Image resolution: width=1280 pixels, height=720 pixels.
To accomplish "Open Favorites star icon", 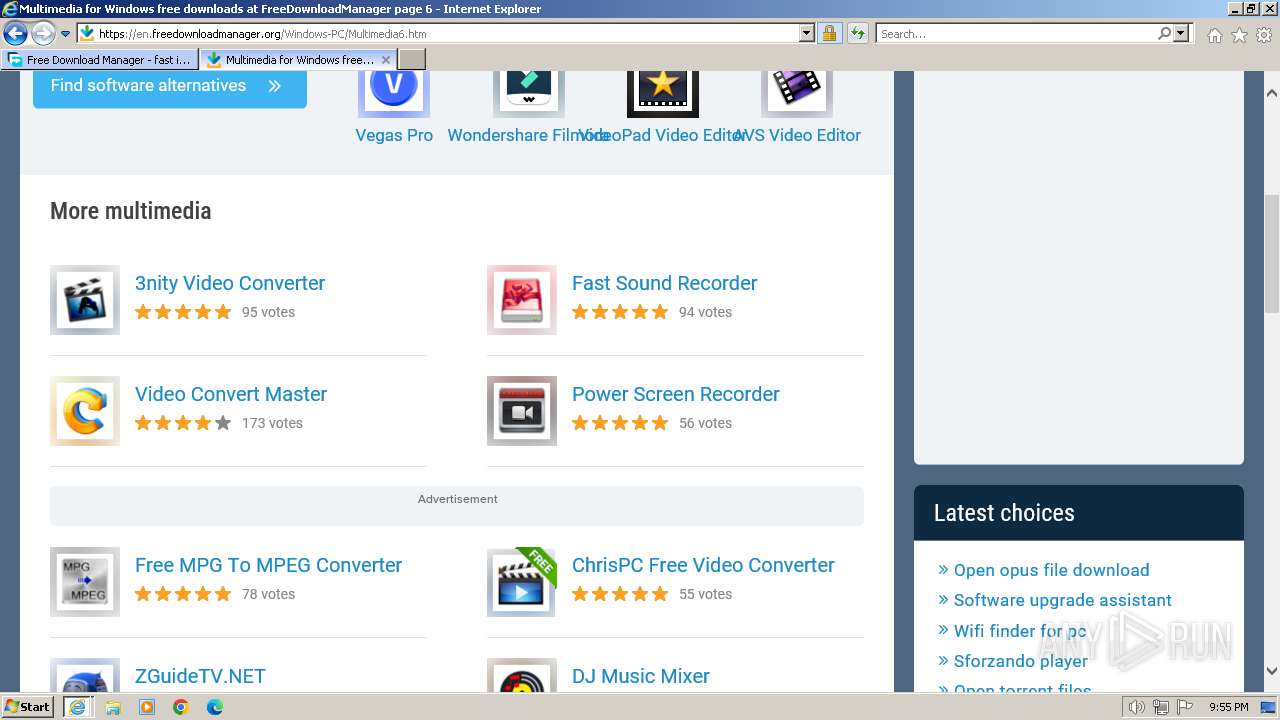I will [1239, 35].
